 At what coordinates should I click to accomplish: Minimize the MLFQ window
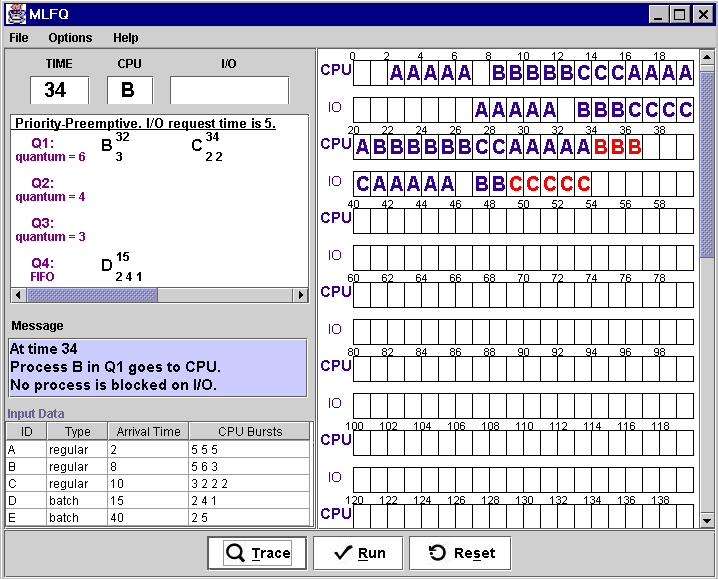point(658,15)
